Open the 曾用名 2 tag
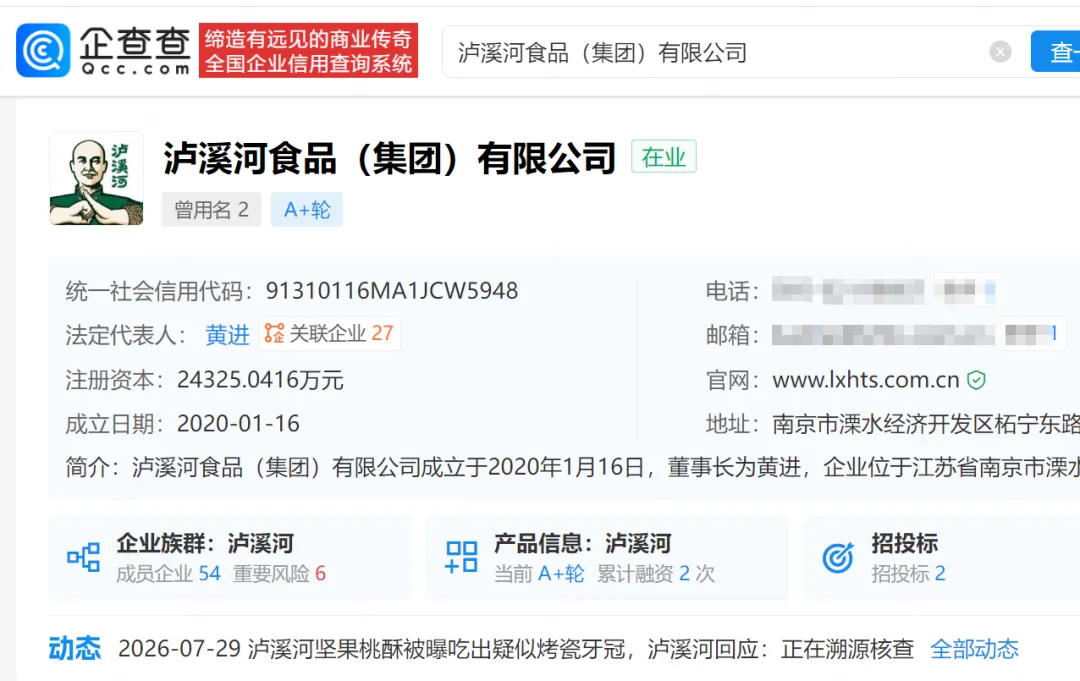 point(211,209)
